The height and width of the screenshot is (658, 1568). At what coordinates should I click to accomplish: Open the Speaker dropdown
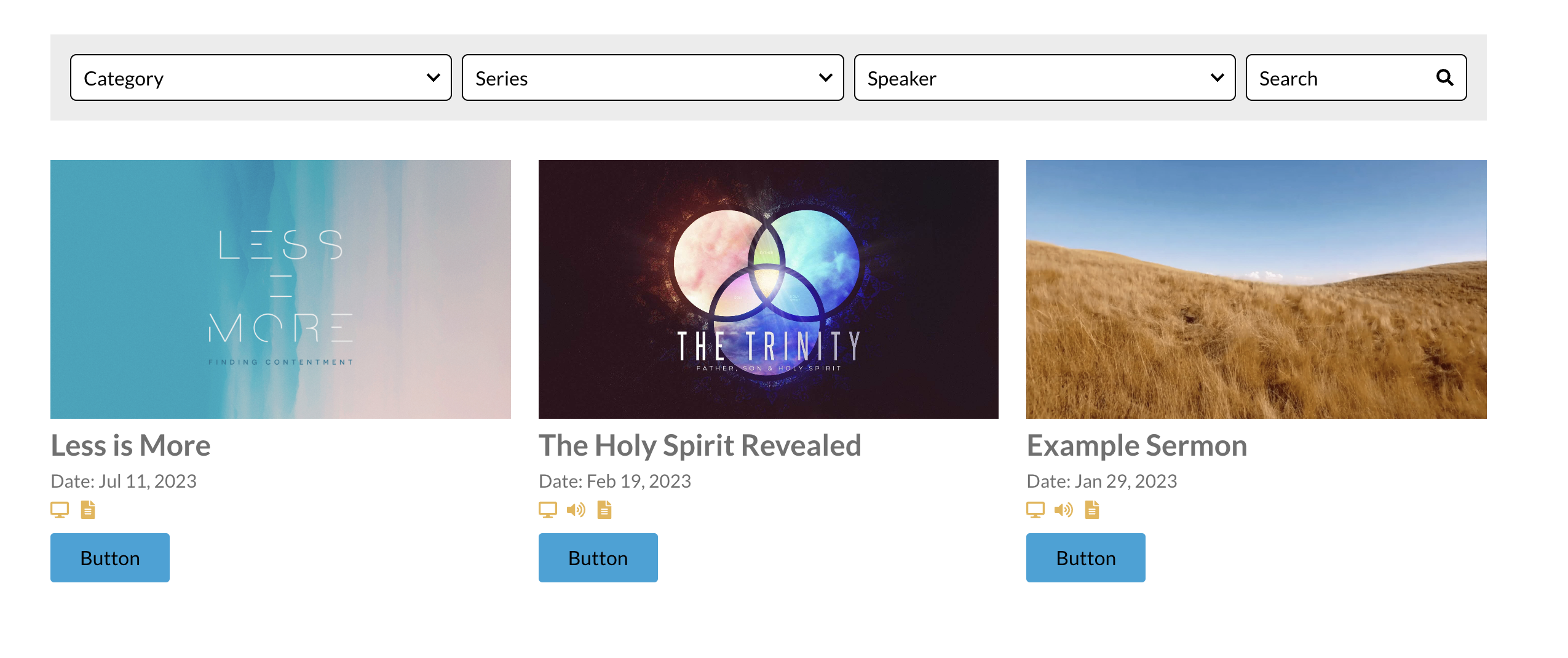click(1043, 77)
